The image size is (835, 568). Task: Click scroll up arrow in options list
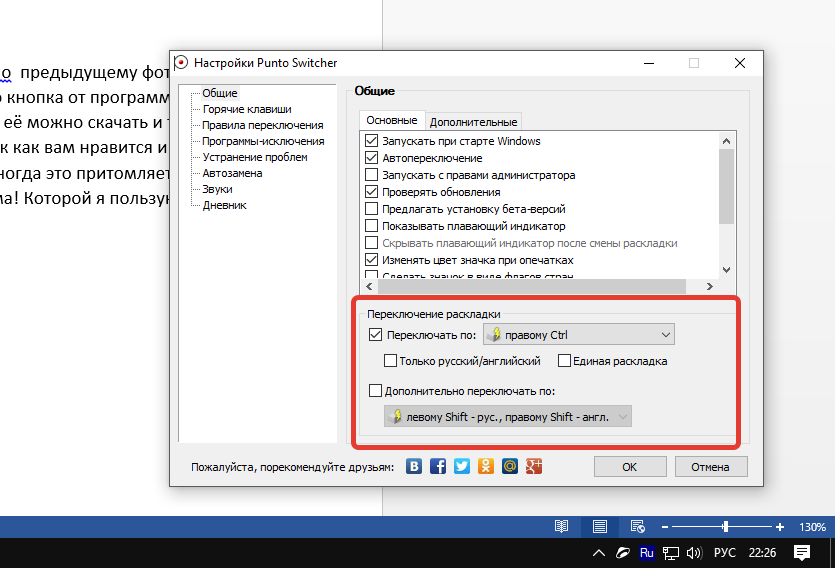point(726,141)
